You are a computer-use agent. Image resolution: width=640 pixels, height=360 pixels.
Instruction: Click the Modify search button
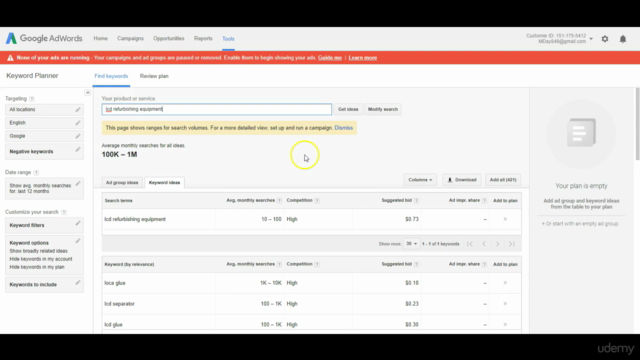pos(382,109)
